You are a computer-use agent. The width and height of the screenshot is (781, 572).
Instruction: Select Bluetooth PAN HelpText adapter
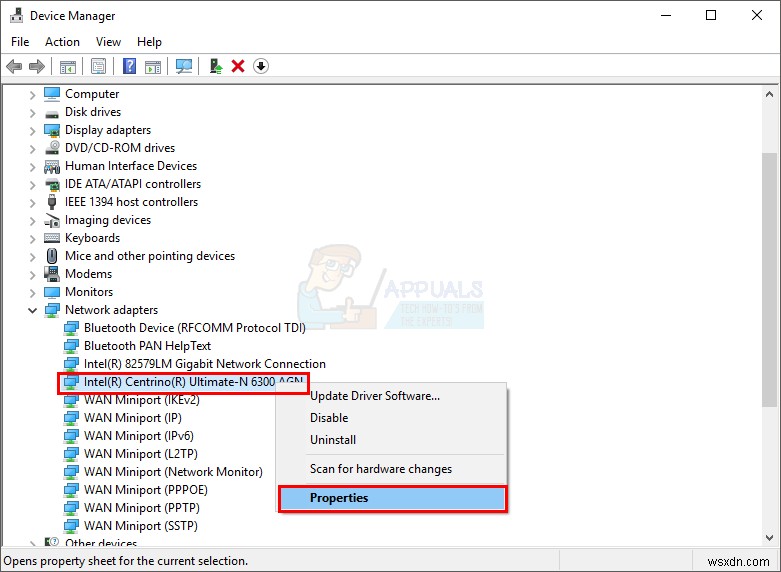[147, 346]
